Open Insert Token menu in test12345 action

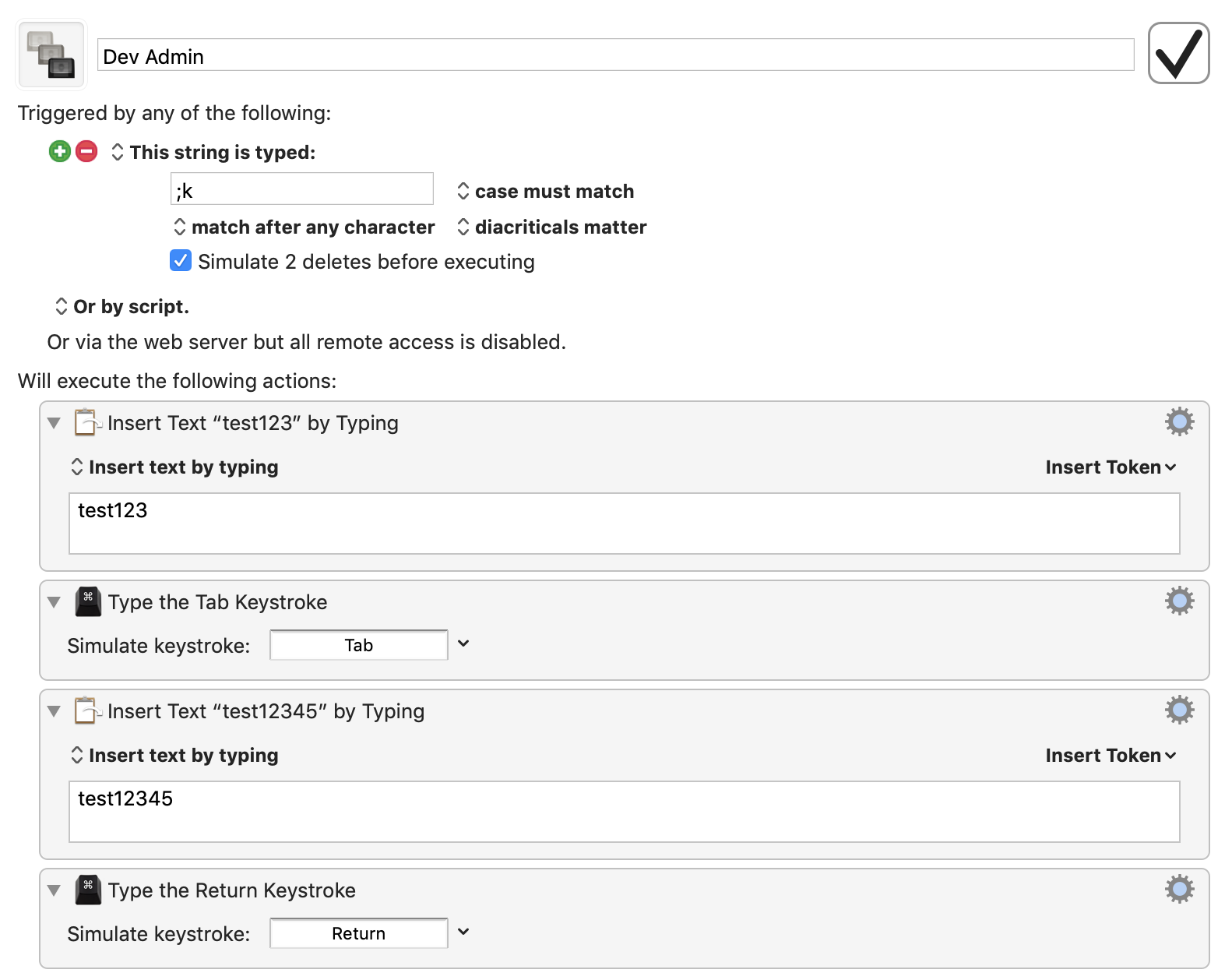click(x=1111, y=756)
